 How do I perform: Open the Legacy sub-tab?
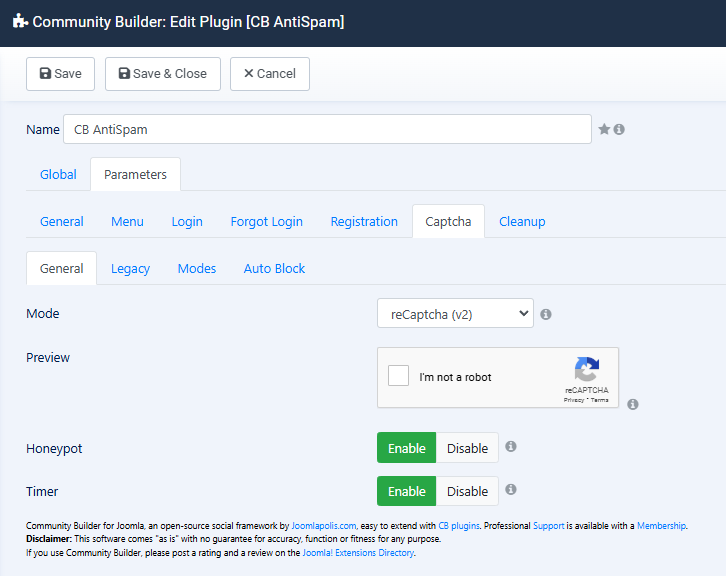131,269
